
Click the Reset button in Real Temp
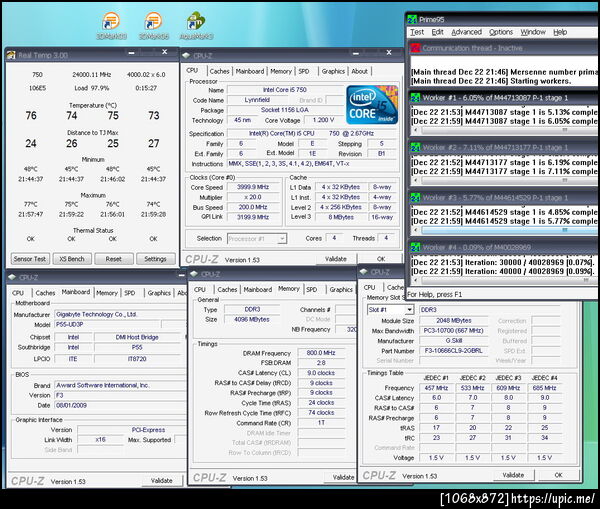tap(114, 259)
